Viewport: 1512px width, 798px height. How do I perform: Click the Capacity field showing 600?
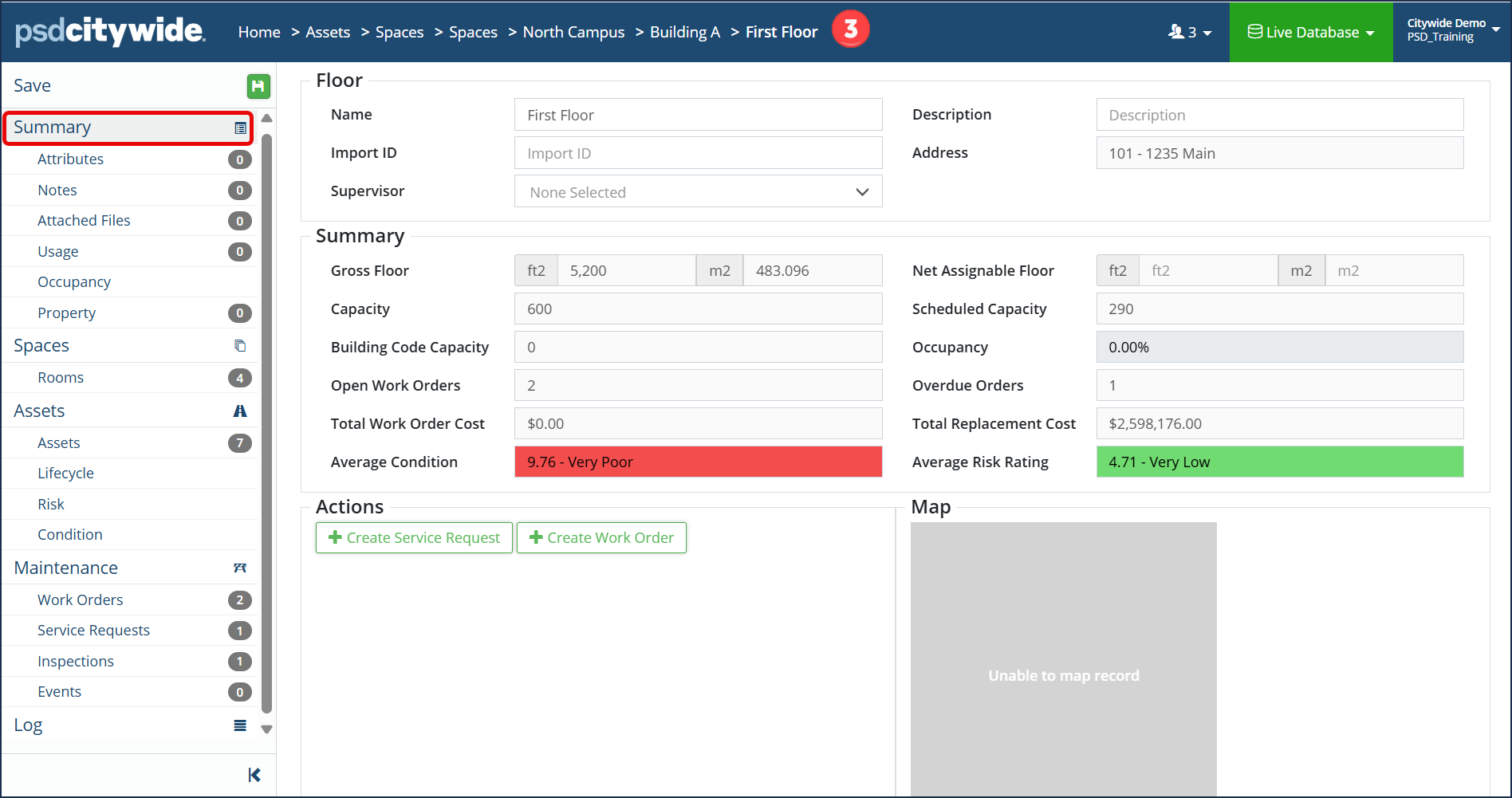pos(699,309)
